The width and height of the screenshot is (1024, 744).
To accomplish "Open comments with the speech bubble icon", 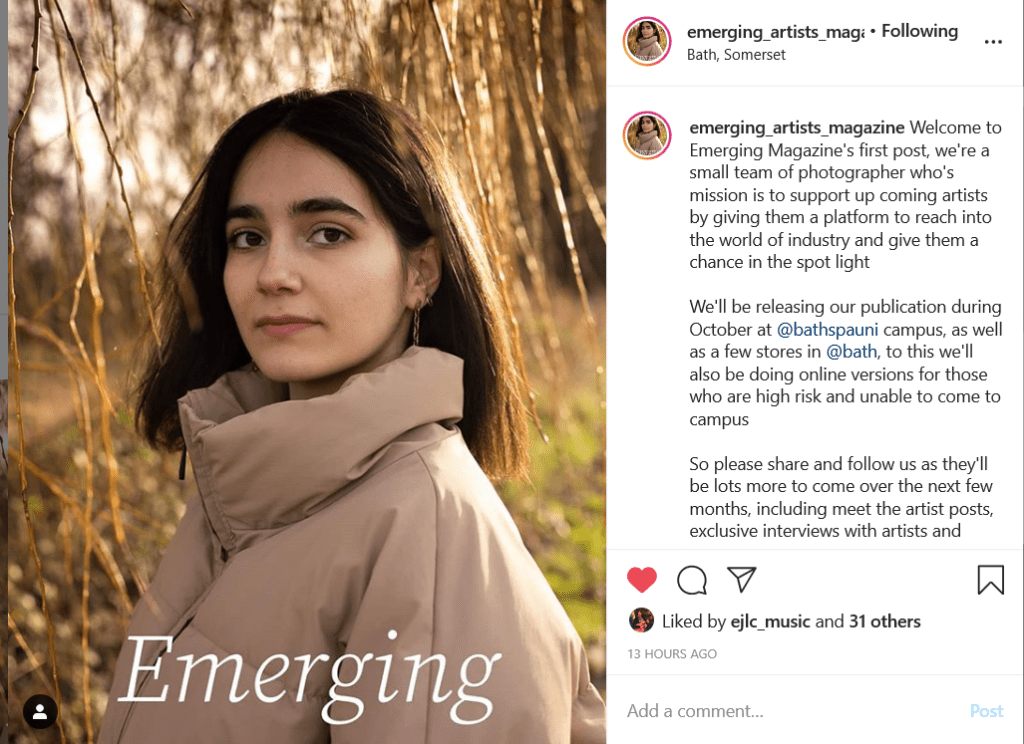I will point(692,579).
